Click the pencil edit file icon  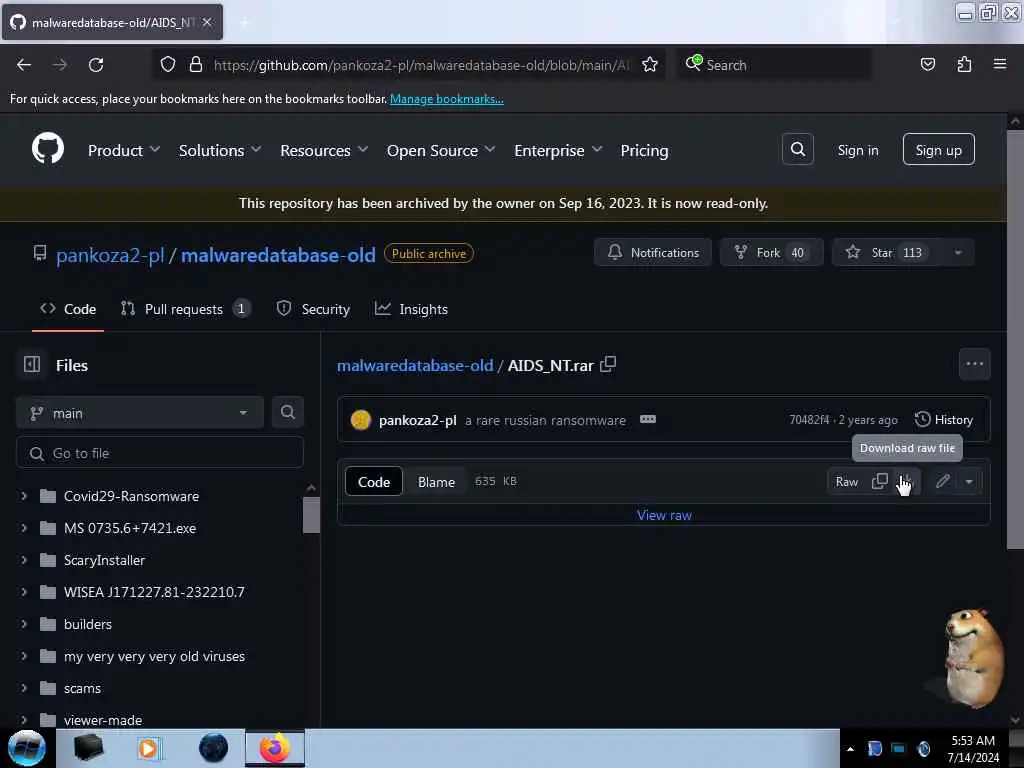[942, 482]
